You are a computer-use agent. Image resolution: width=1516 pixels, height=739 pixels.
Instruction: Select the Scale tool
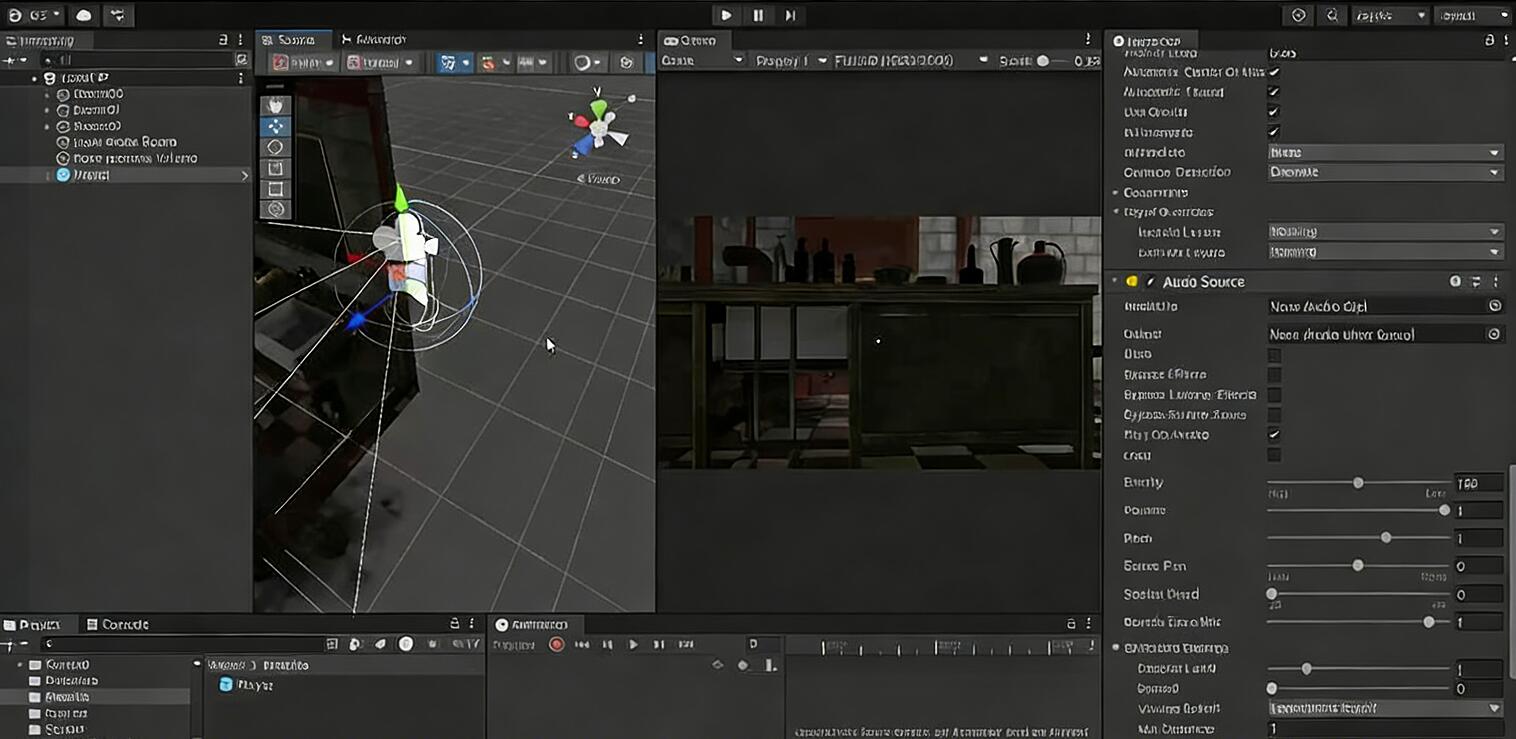(x=275, y=167)
